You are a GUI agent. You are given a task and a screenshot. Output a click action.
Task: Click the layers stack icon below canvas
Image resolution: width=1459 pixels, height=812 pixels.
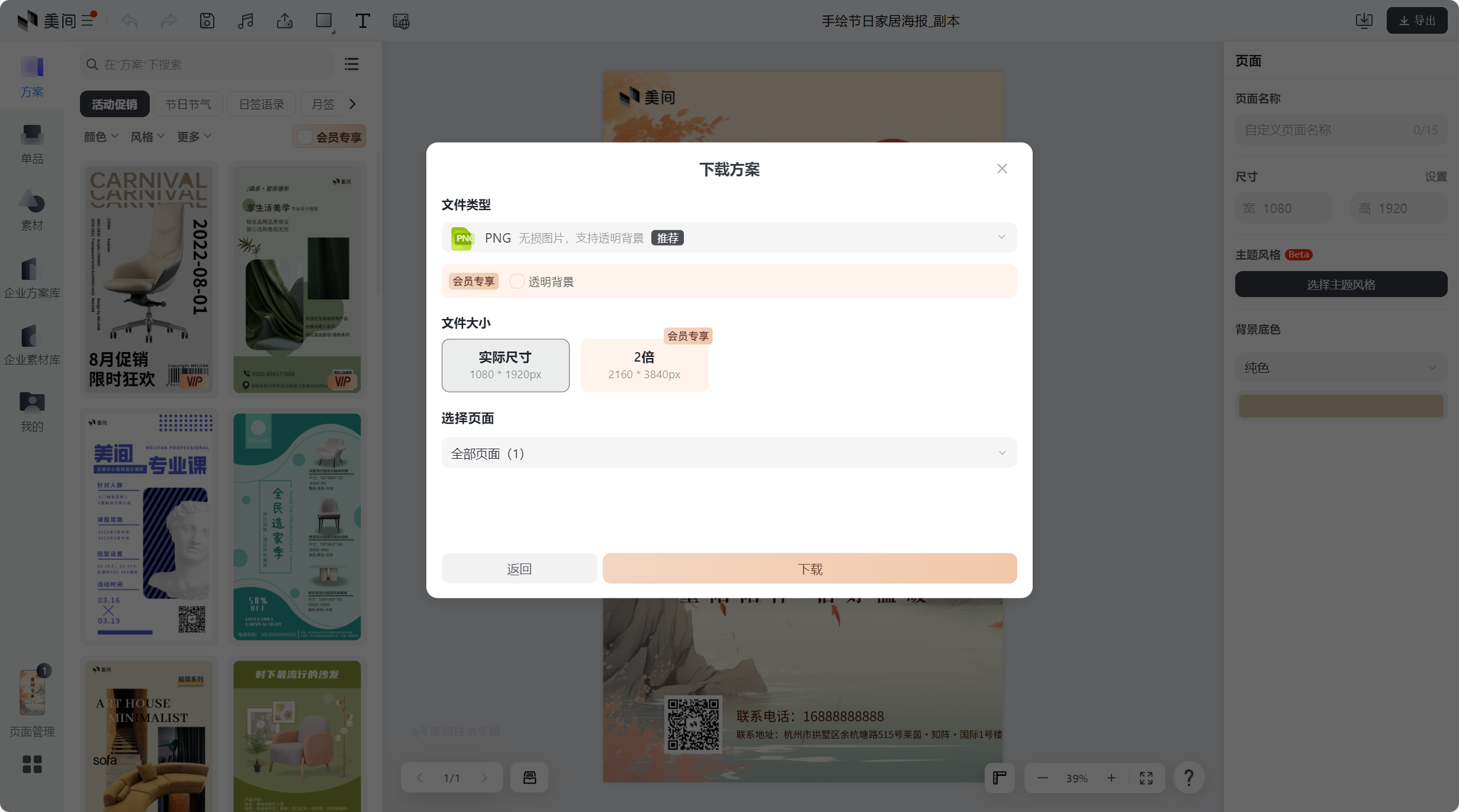(529, 778)
